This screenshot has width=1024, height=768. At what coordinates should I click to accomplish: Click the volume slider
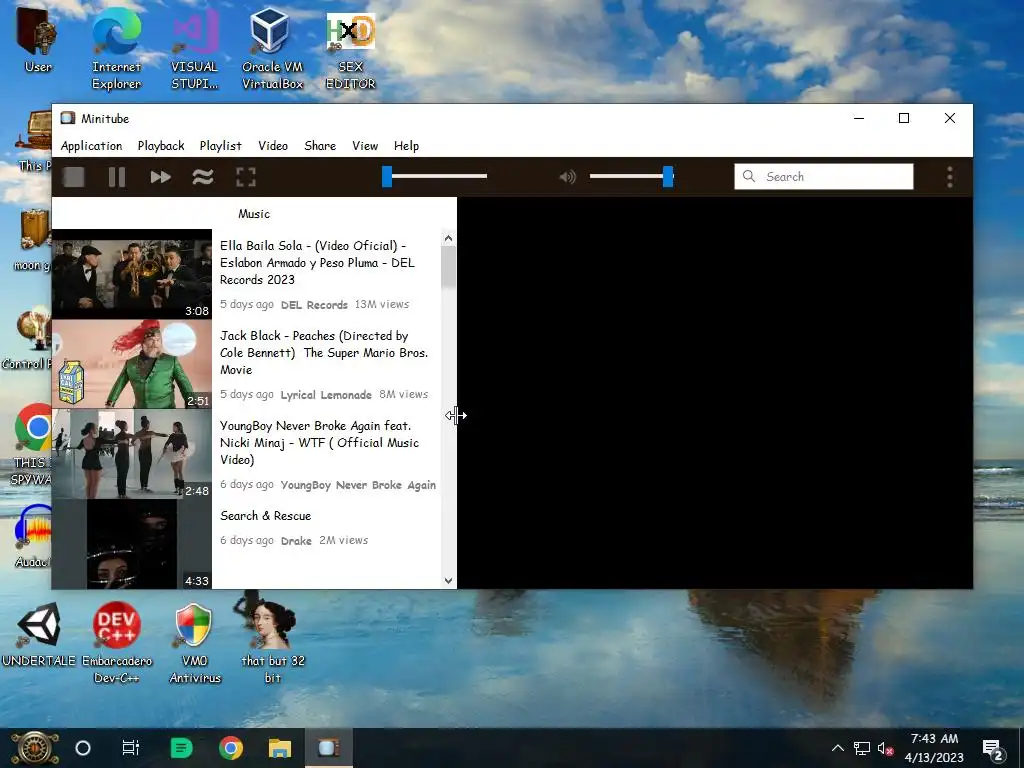631,176
